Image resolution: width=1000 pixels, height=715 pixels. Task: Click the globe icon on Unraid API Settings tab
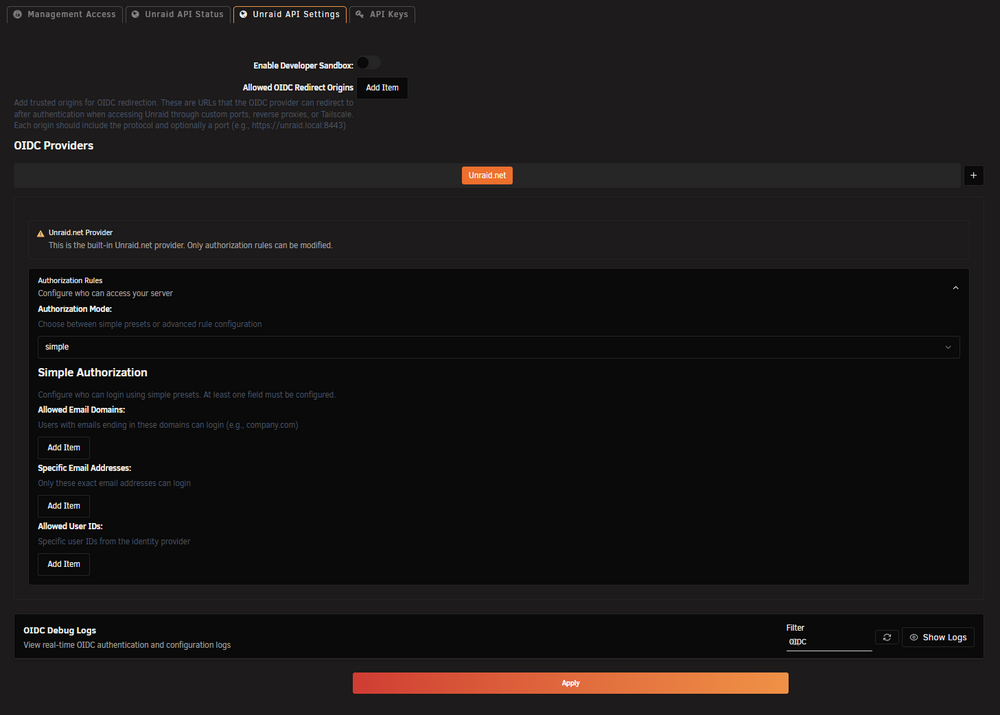point(243,14)
